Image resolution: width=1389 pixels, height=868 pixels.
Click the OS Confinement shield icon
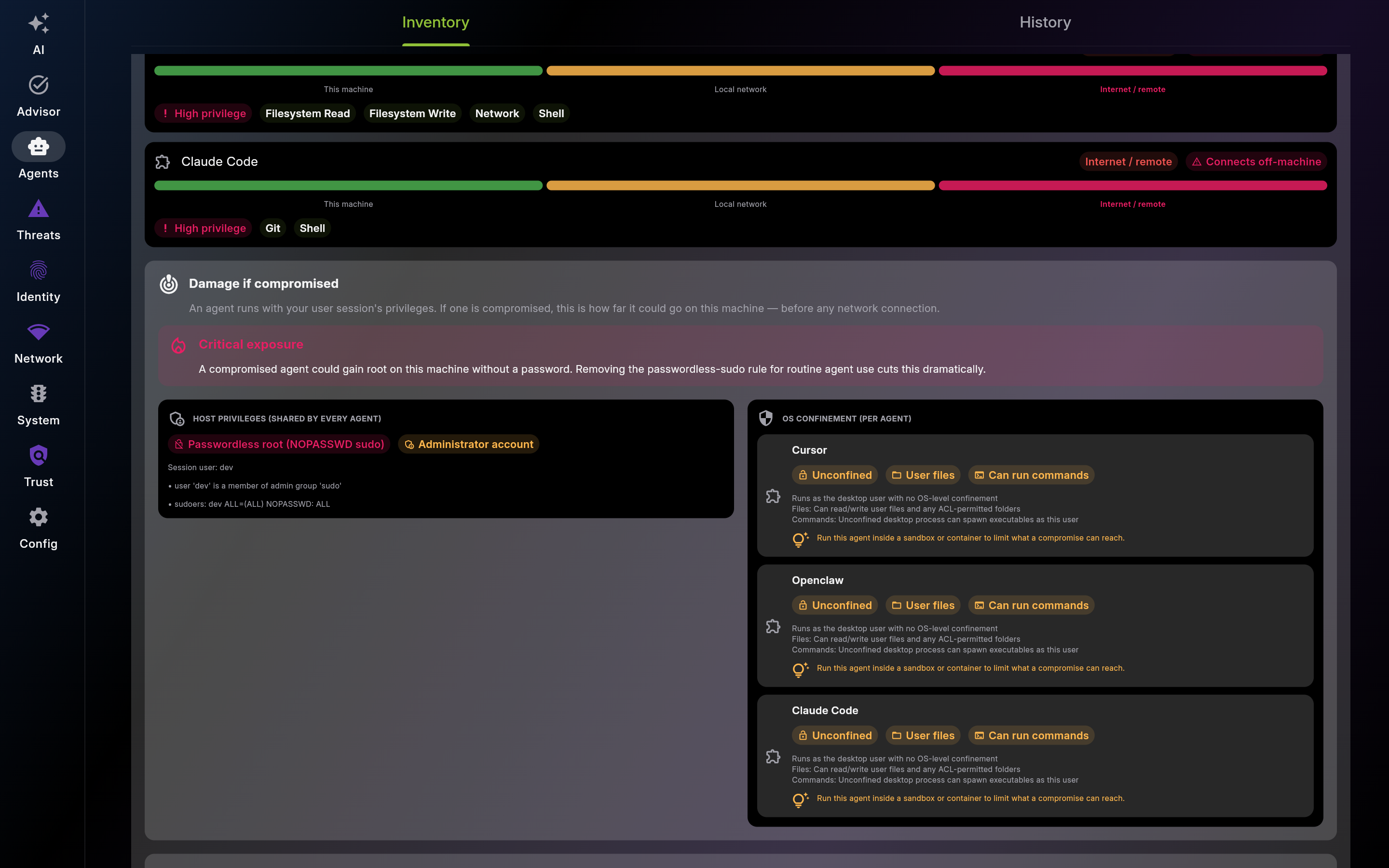click(766, 418)
